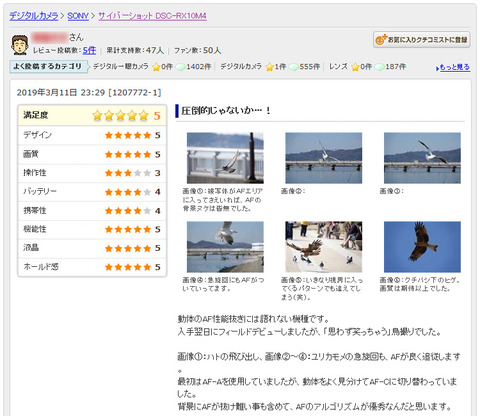Click the star icon next to レンズ 0件
480x416 pixels.
(355, 67)
